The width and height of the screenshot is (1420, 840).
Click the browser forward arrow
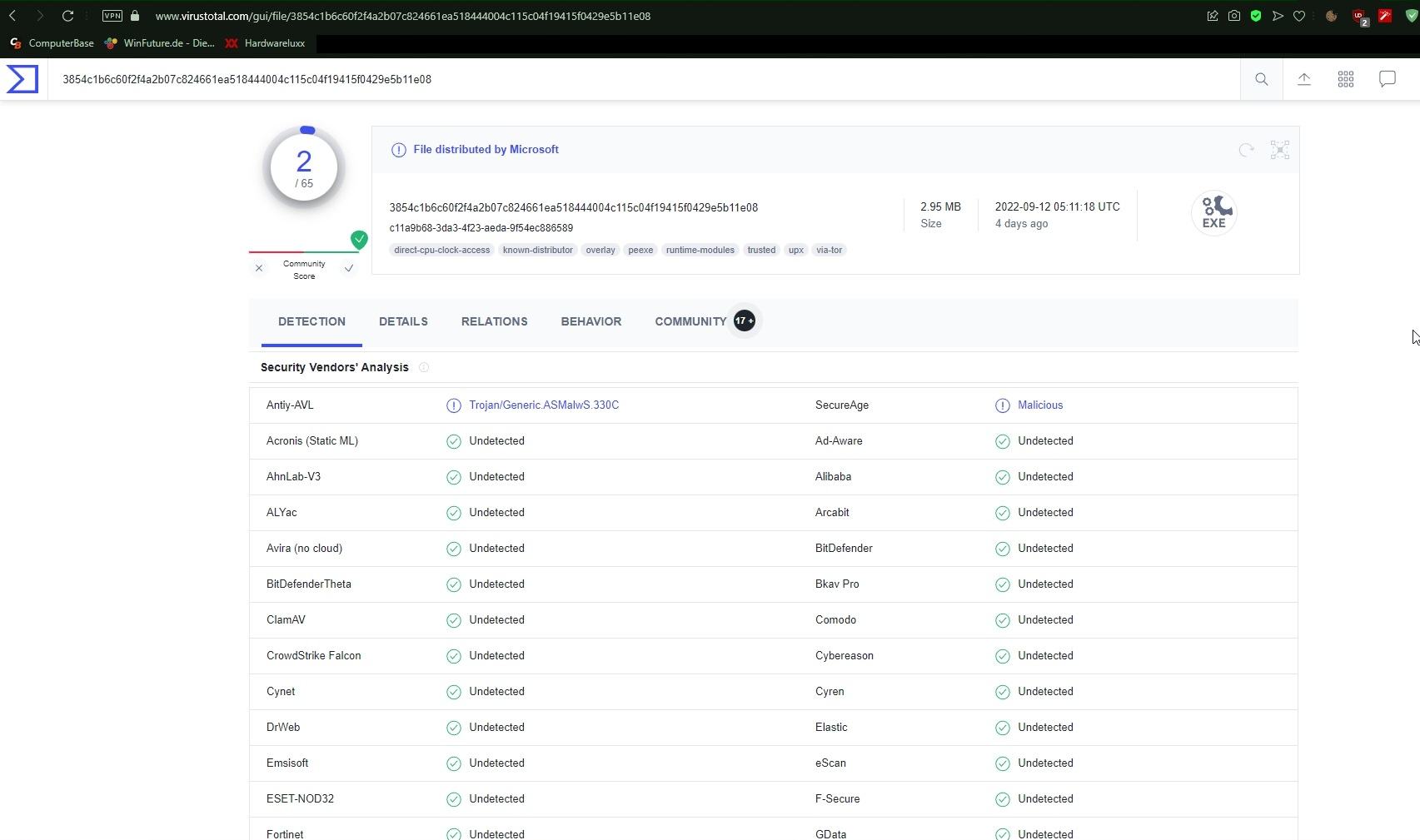pyautogui.click(x=39, y=16)
